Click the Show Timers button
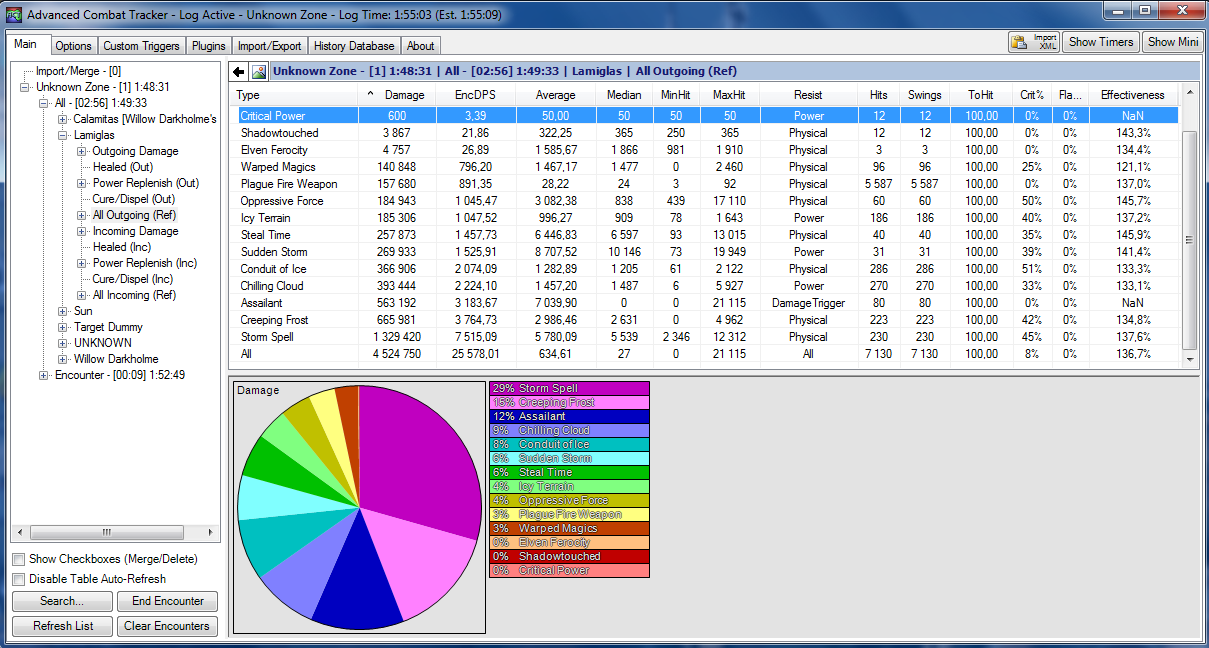Viewport: 1209px width, 648px height. click(x=1101, y=42)
